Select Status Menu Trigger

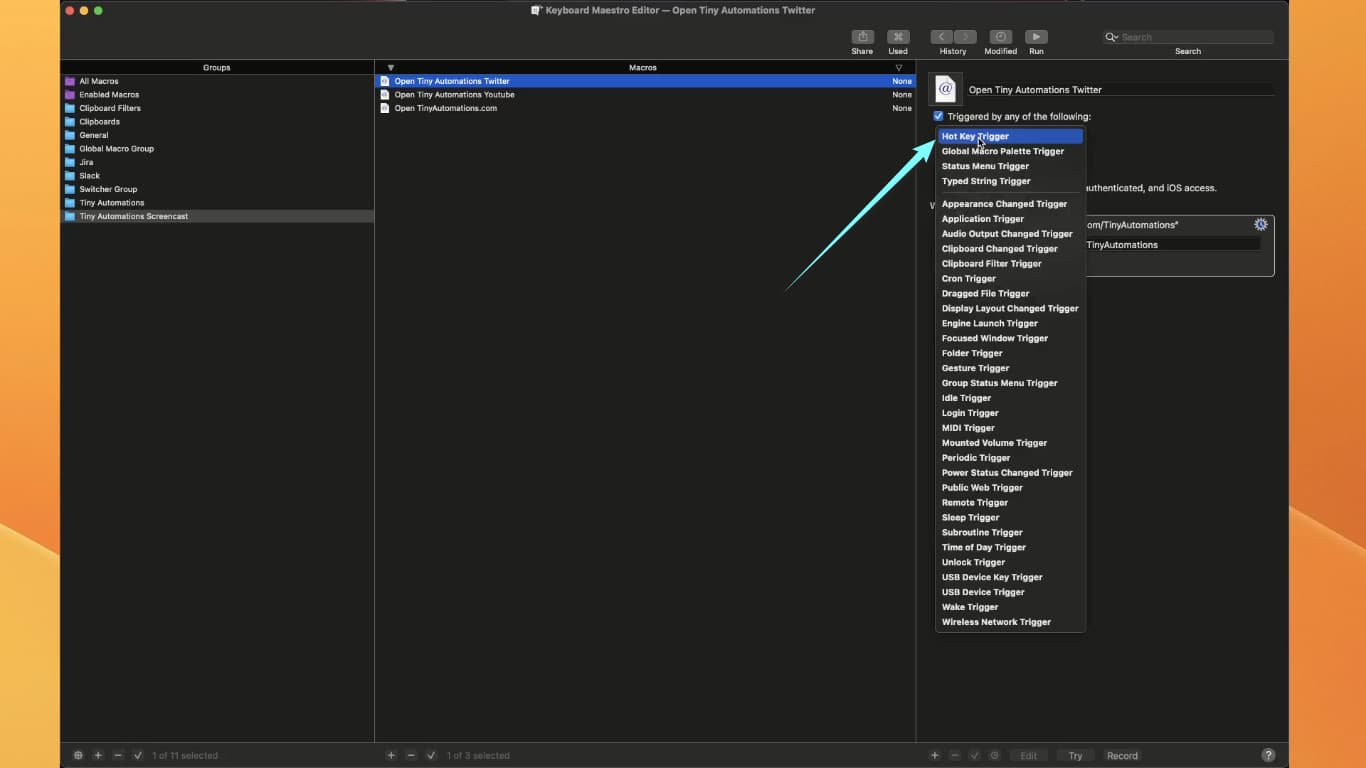pos(1010,166)
